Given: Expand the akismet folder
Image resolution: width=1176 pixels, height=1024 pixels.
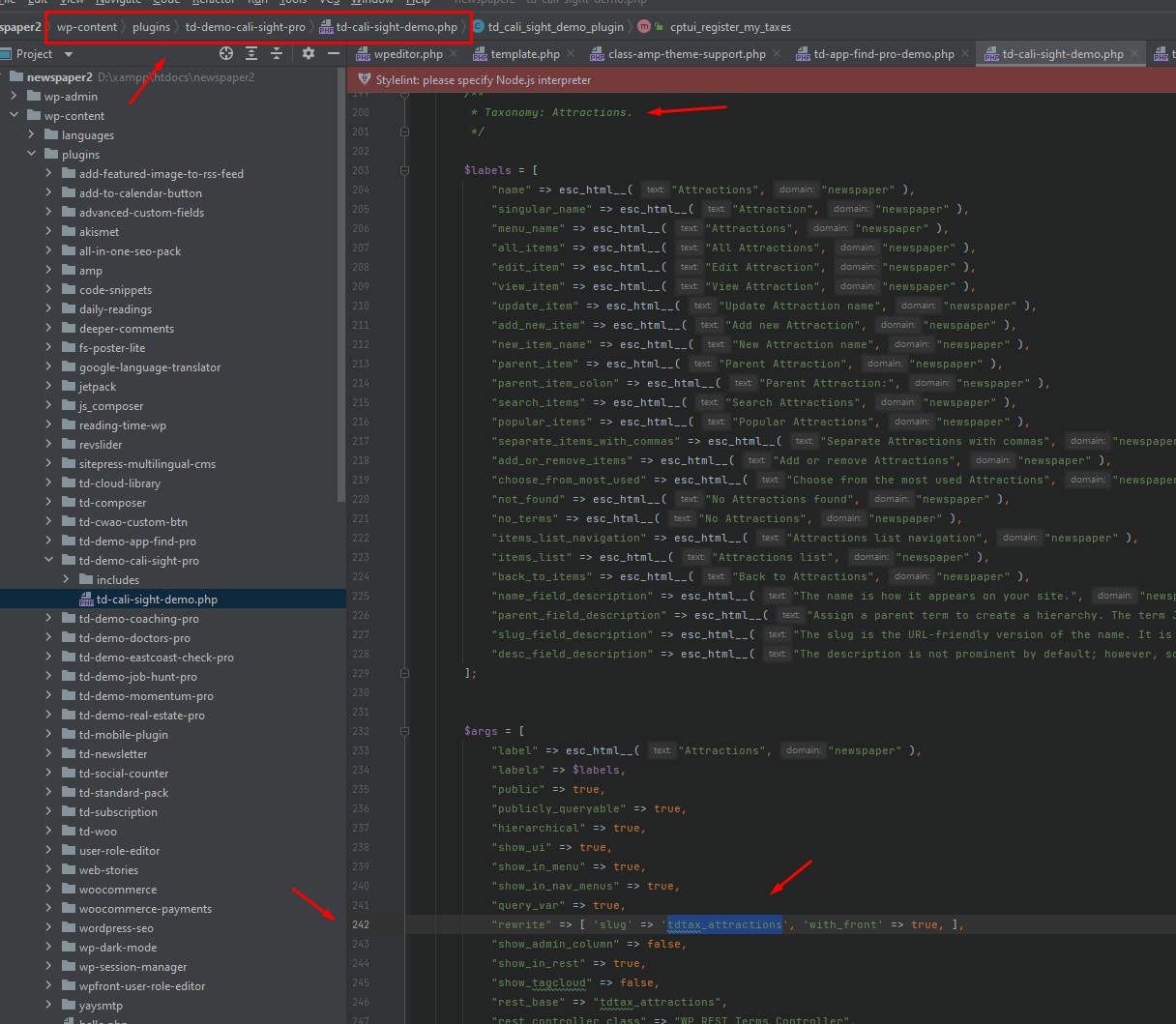Looking at the screenshot, I should pos(48,232).
